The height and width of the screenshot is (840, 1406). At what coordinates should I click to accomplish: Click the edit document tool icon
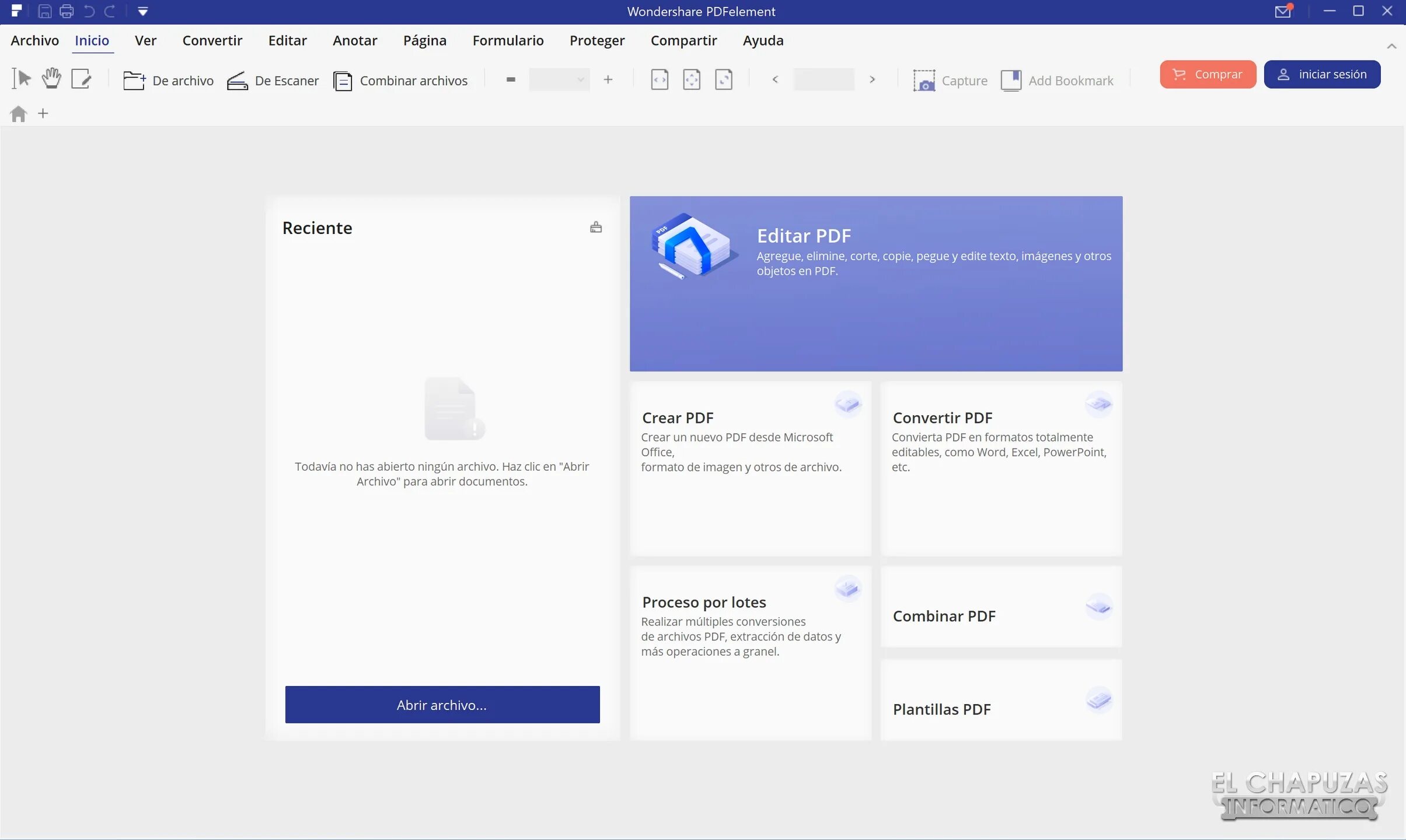[x=81, y=78]
